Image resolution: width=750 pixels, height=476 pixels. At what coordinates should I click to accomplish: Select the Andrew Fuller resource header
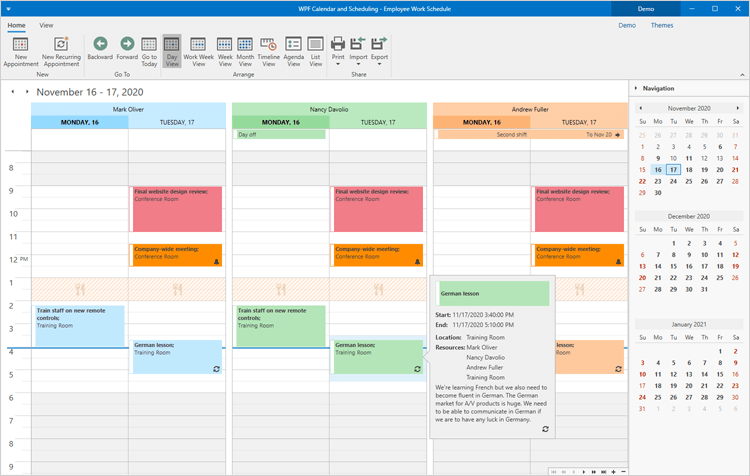tap(530, 109)
